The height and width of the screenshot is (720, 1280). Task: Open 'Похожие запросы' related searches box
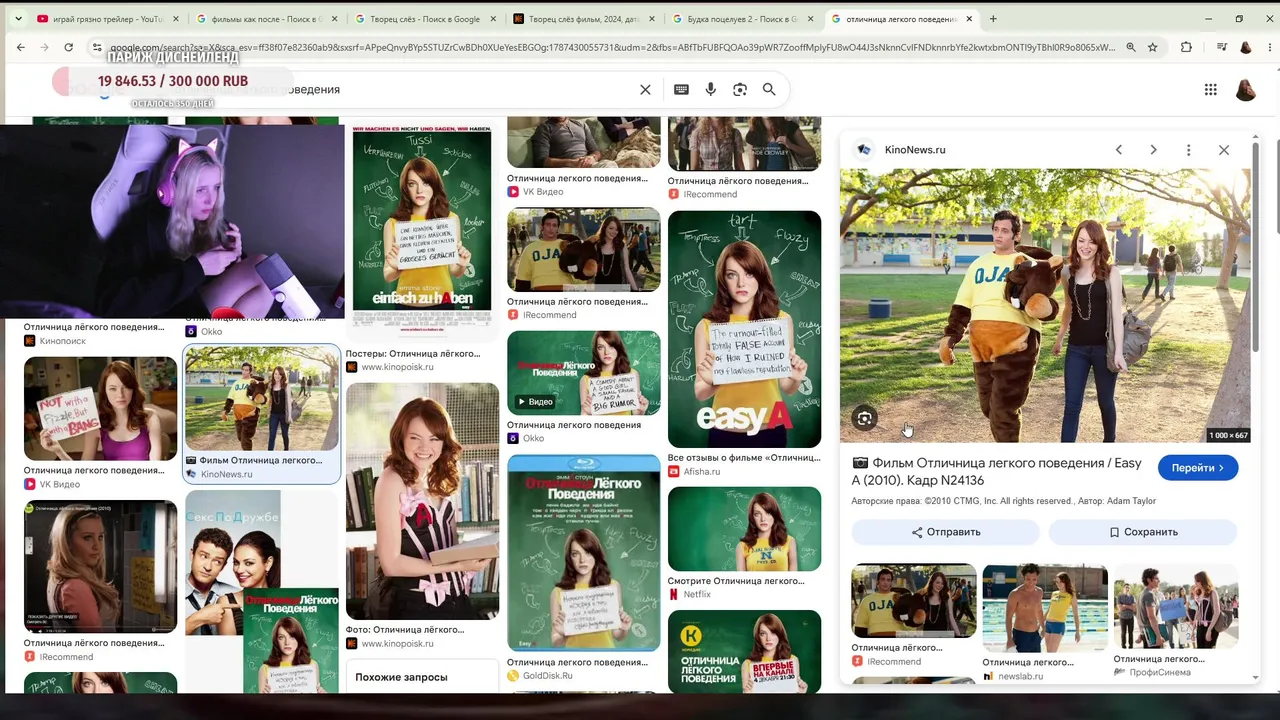pos(422,677)
